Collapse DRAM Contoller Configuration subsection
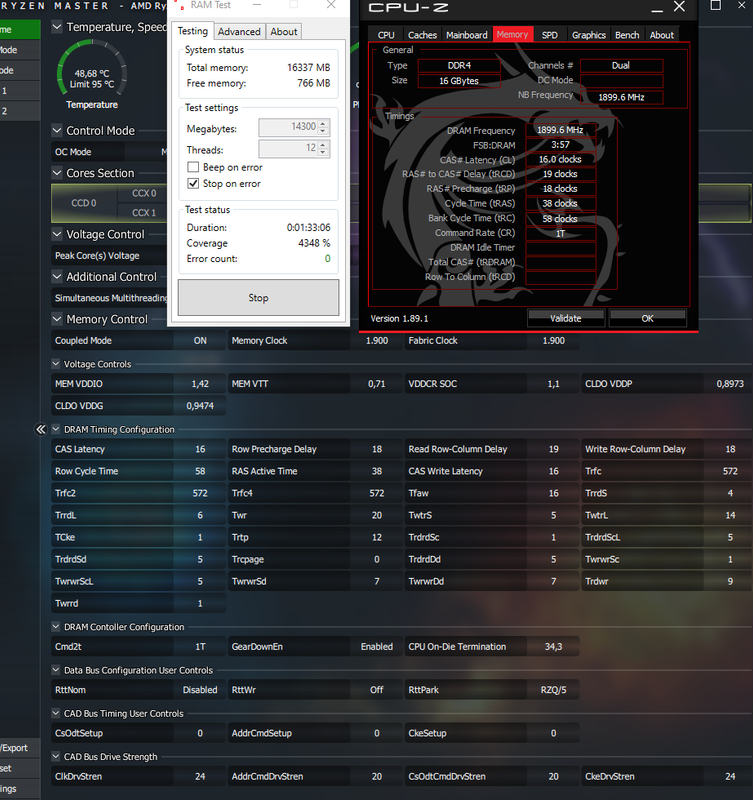753x800 pixels. click(x=56, y=627)
